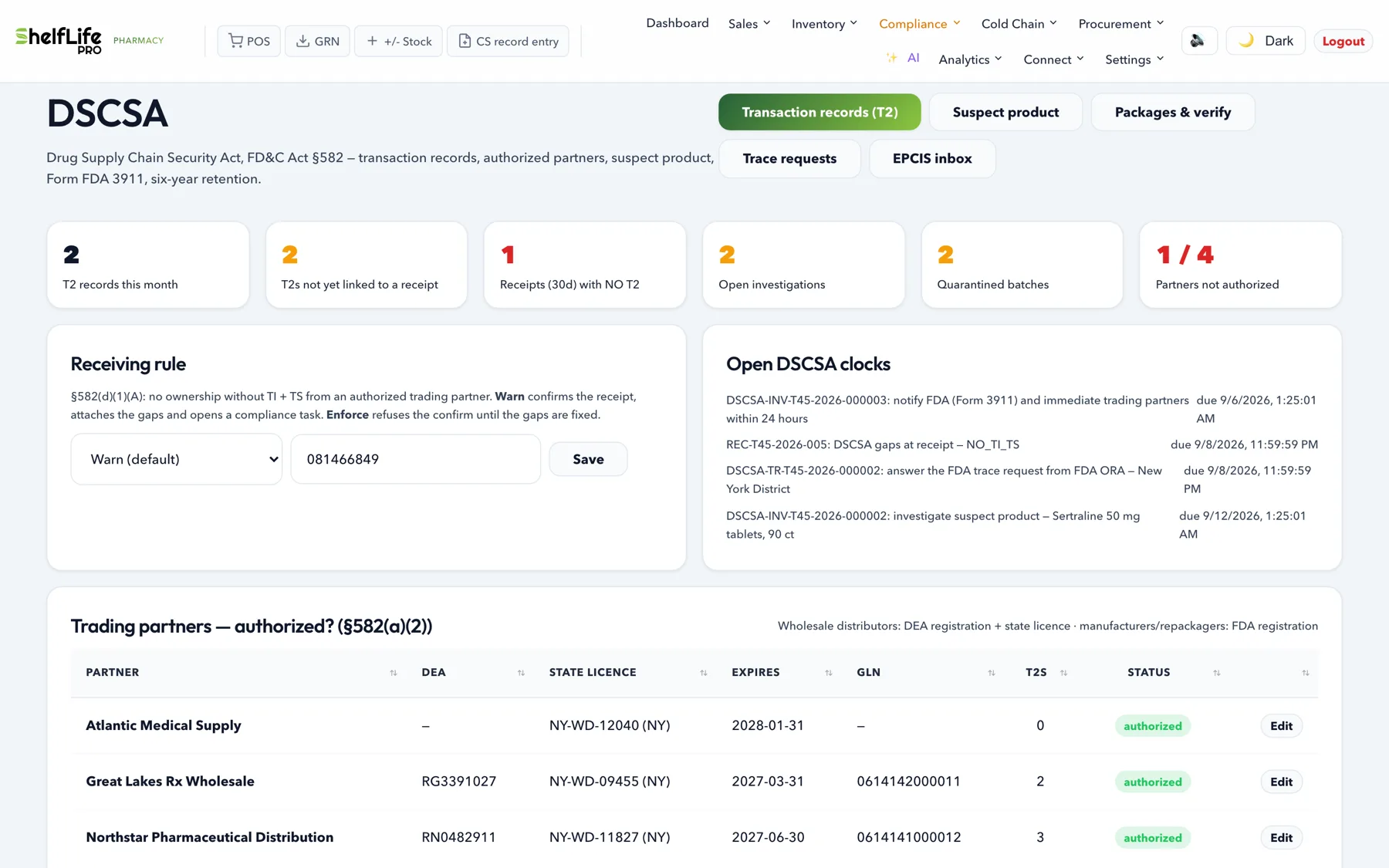Edit Northstar Pharmaceutical Distribution partner

click(x=1281, y=838)
